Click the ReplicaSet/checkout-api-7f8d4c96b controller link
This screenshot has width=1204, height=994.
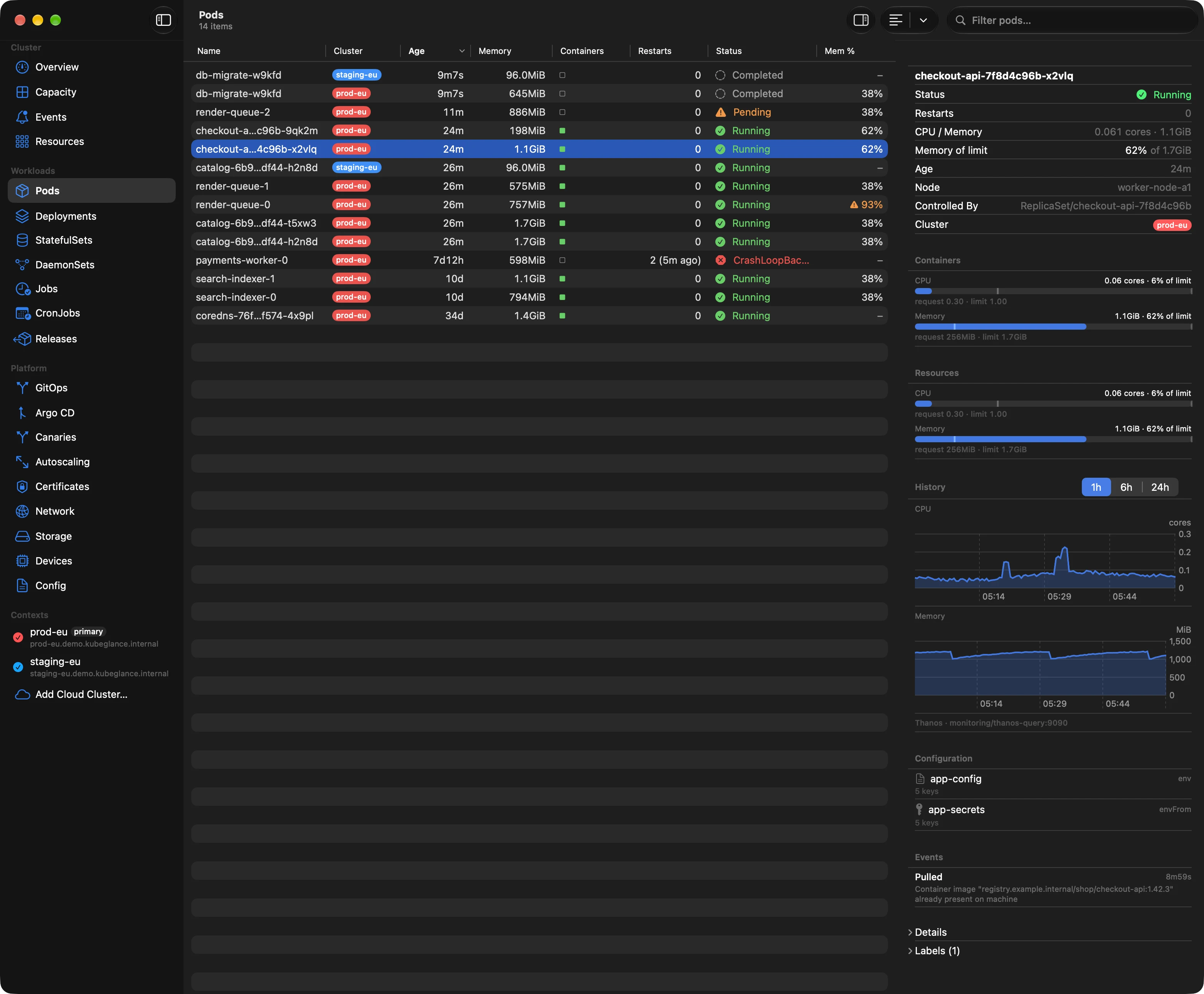pyautogui.click(x=1106, y=206)
